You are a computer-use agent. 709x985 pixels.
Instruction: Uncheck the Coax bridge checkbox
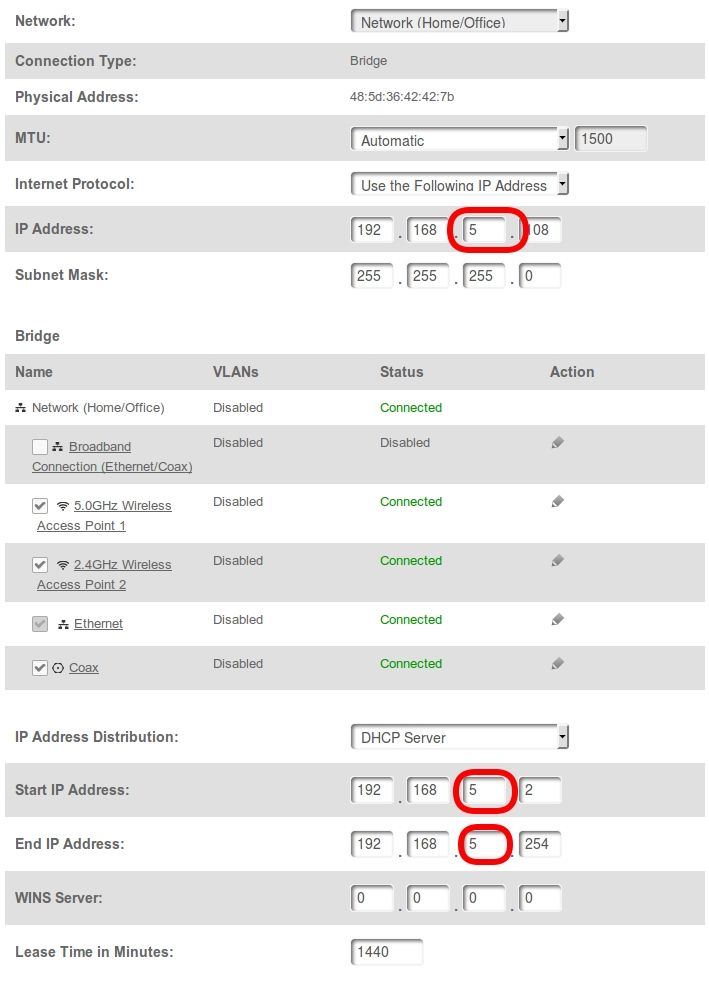point(40,668)
